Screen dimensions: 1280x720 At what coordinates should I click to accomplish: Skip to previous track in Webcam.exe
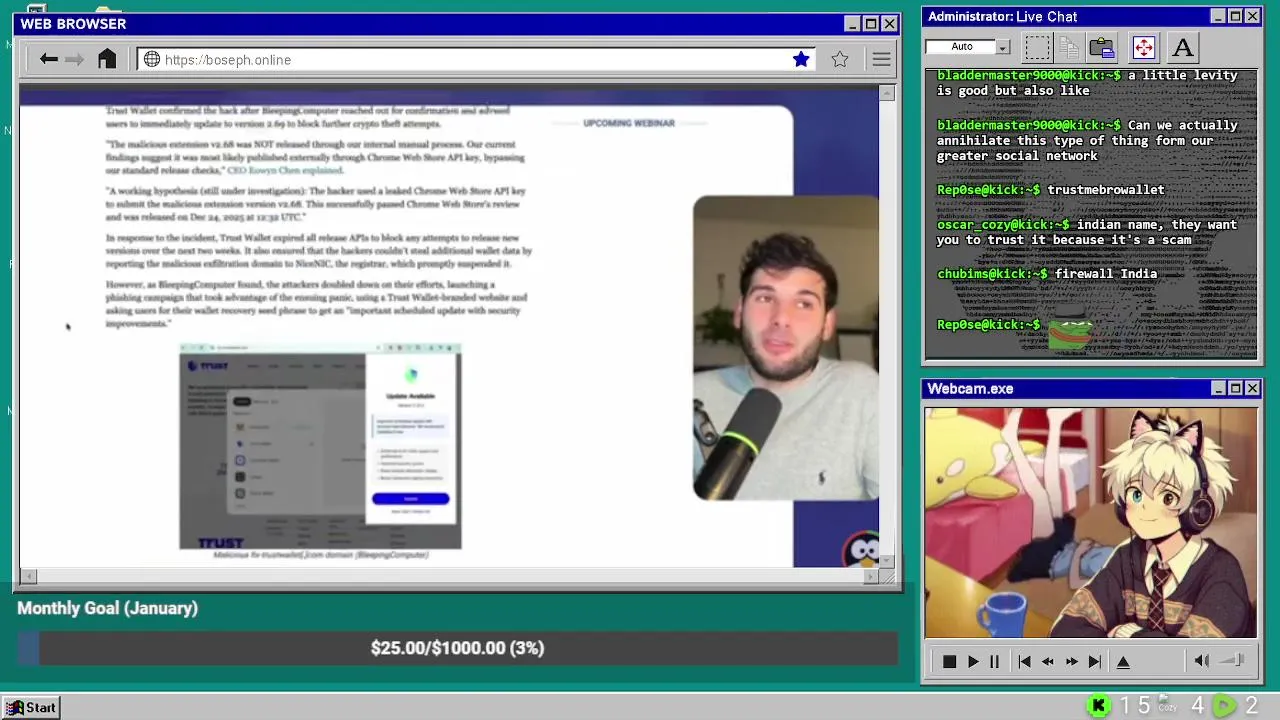1024,662
